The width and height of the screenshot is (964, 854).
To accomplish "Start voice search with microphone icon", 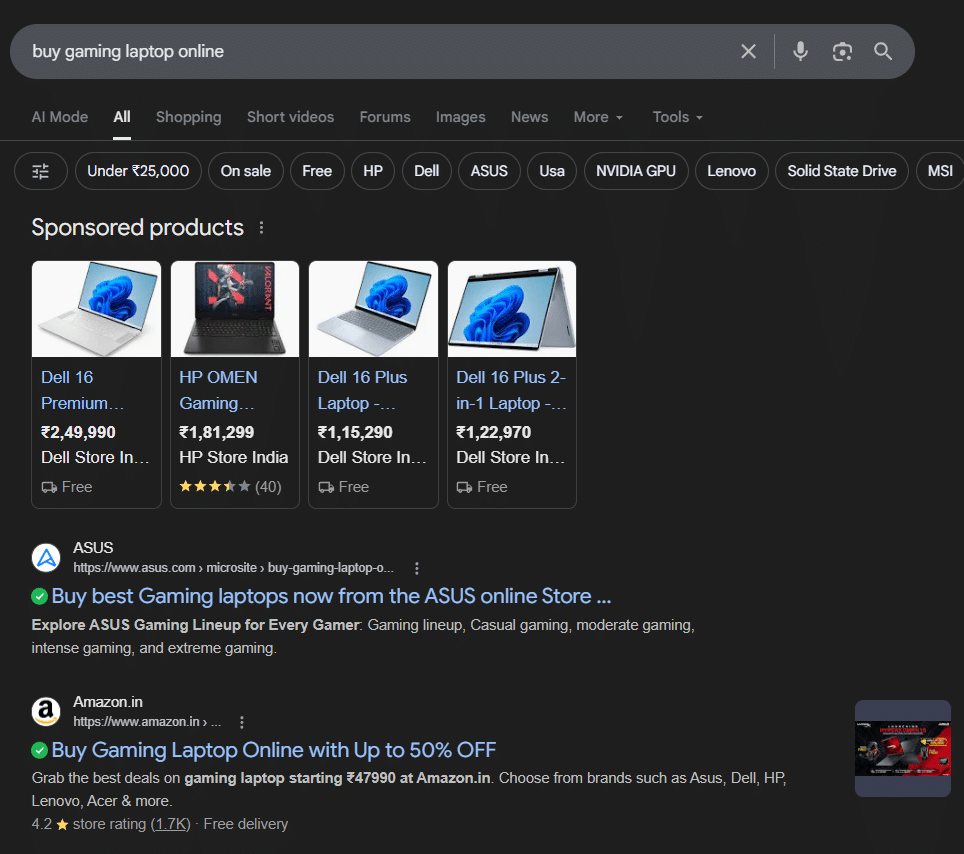I will pyautogui.click(x=800, y=51).
